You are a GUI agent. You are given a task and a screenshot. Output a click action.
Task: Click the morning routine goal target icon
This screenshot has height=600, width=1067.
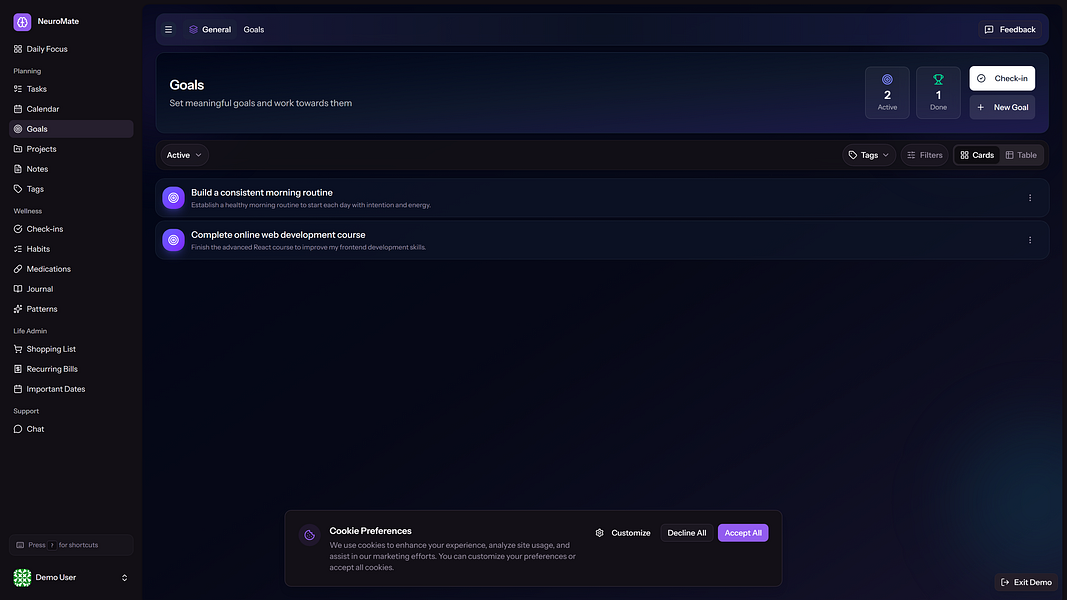point(174,198)
